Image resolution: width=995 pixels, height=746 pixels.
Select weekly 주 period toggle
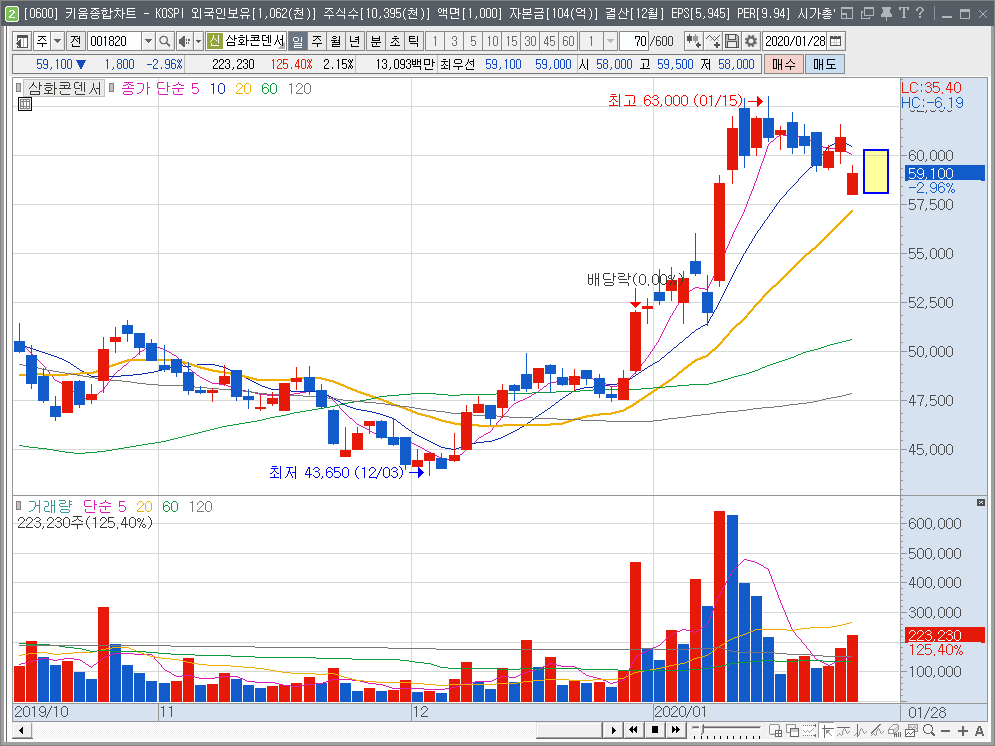[317, 41]
